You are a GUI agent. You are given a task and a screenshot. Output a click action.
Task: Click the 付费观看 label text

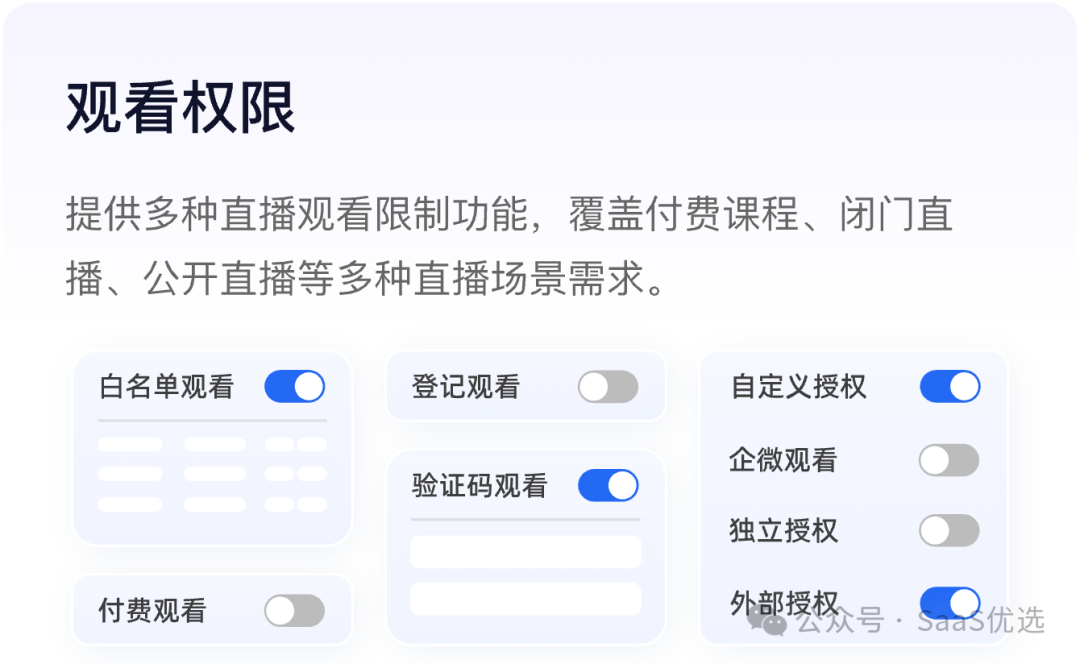click(x=152, y=610)
